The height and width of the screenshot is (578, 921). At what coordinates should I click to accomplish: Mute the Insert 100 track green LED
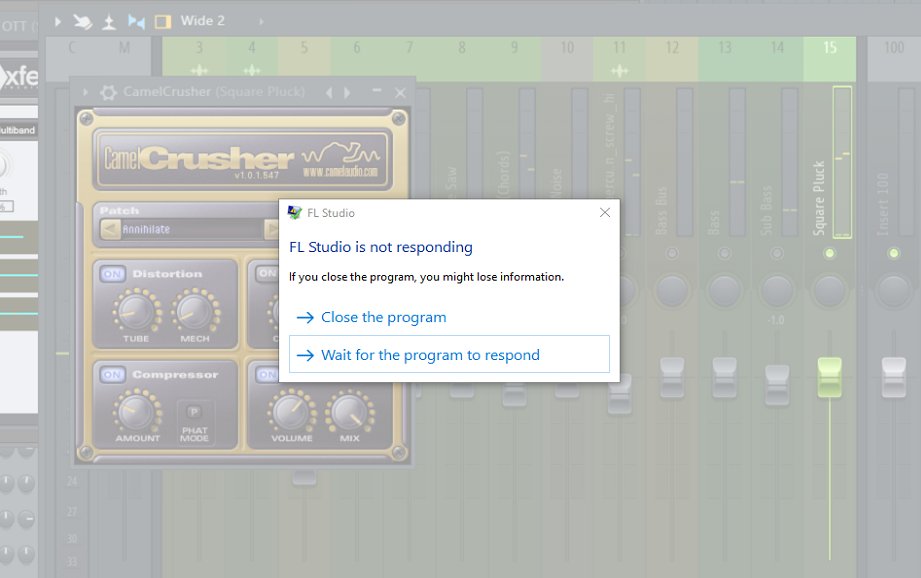pos(893,253)
